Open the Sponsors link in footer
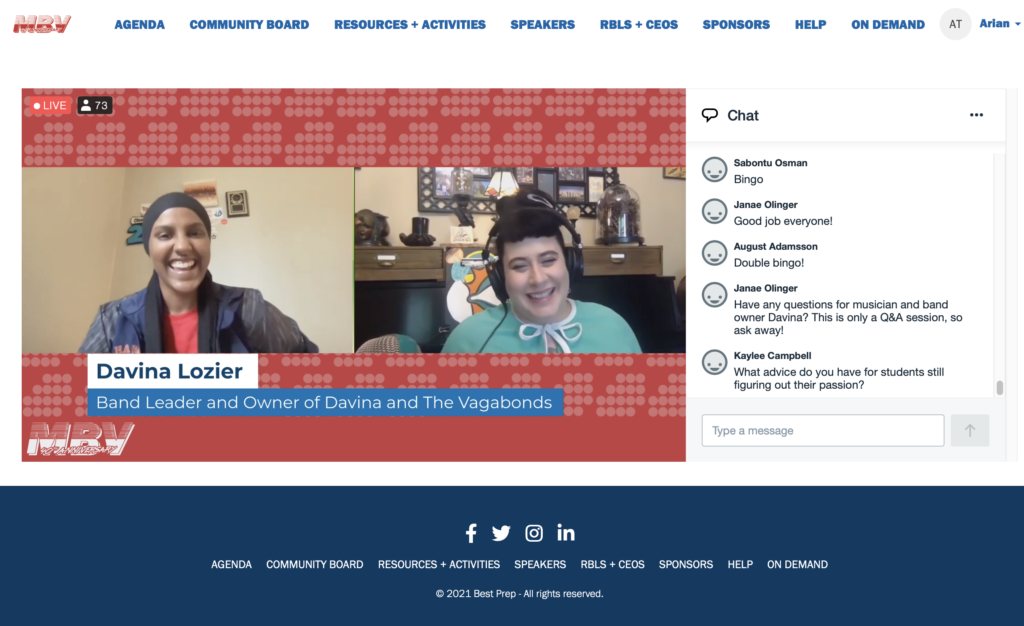This screenshot has width=1024, height=626. pyautogui.click(x=685, y=565)
